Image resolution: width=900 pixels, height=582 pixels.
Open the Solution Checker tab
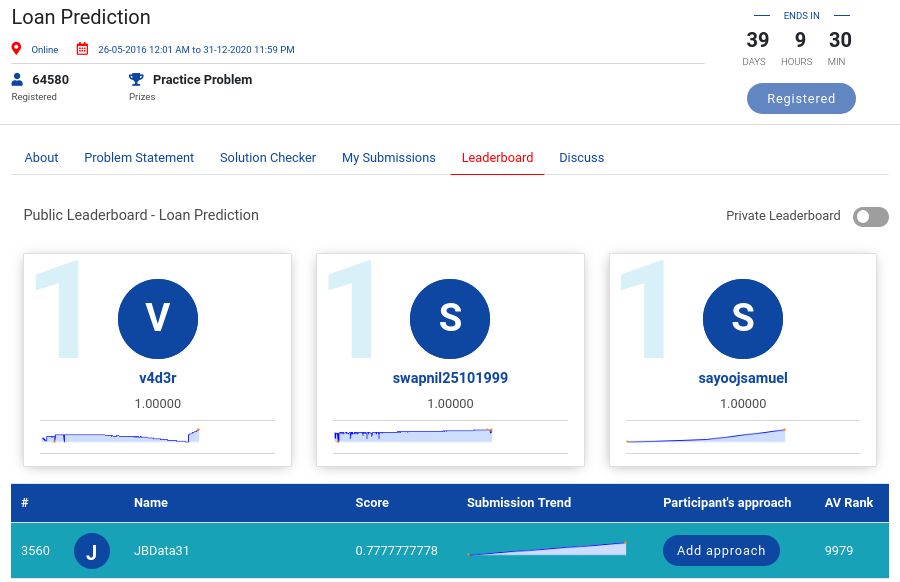pos(268,158)
